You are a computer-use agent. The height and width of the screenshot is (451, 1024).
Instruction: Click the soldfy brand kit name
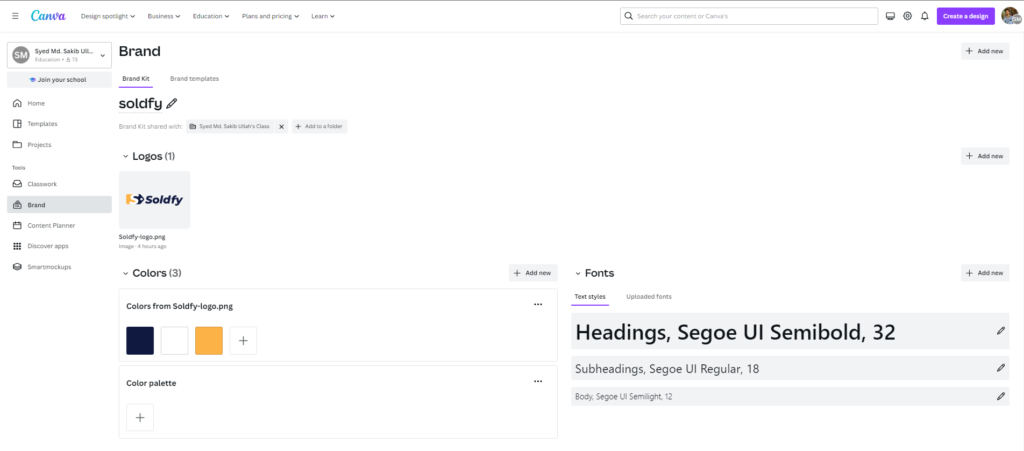[x=140, y=103]
